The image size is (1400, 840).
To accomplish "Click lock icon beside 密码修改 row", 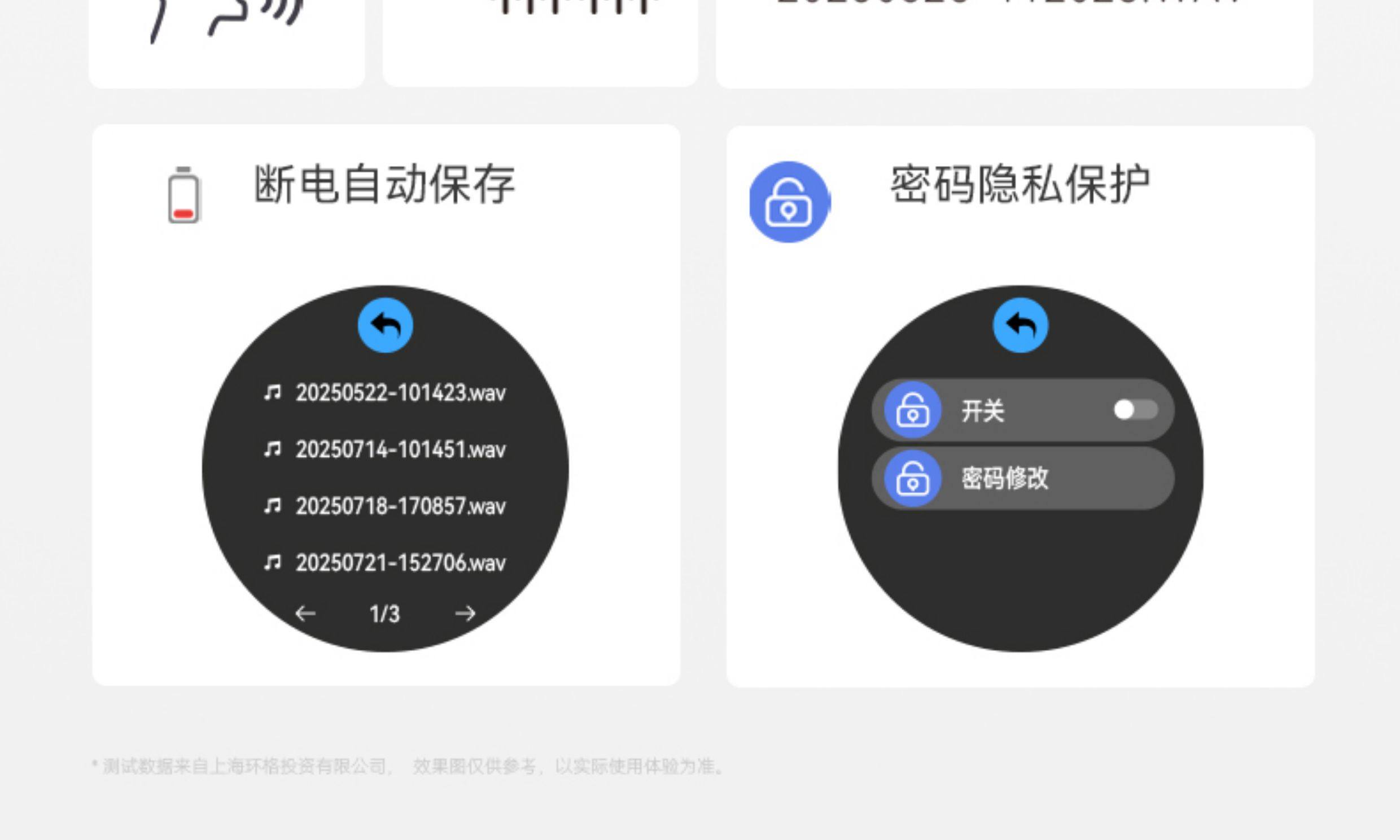I will tap(912, 478).
